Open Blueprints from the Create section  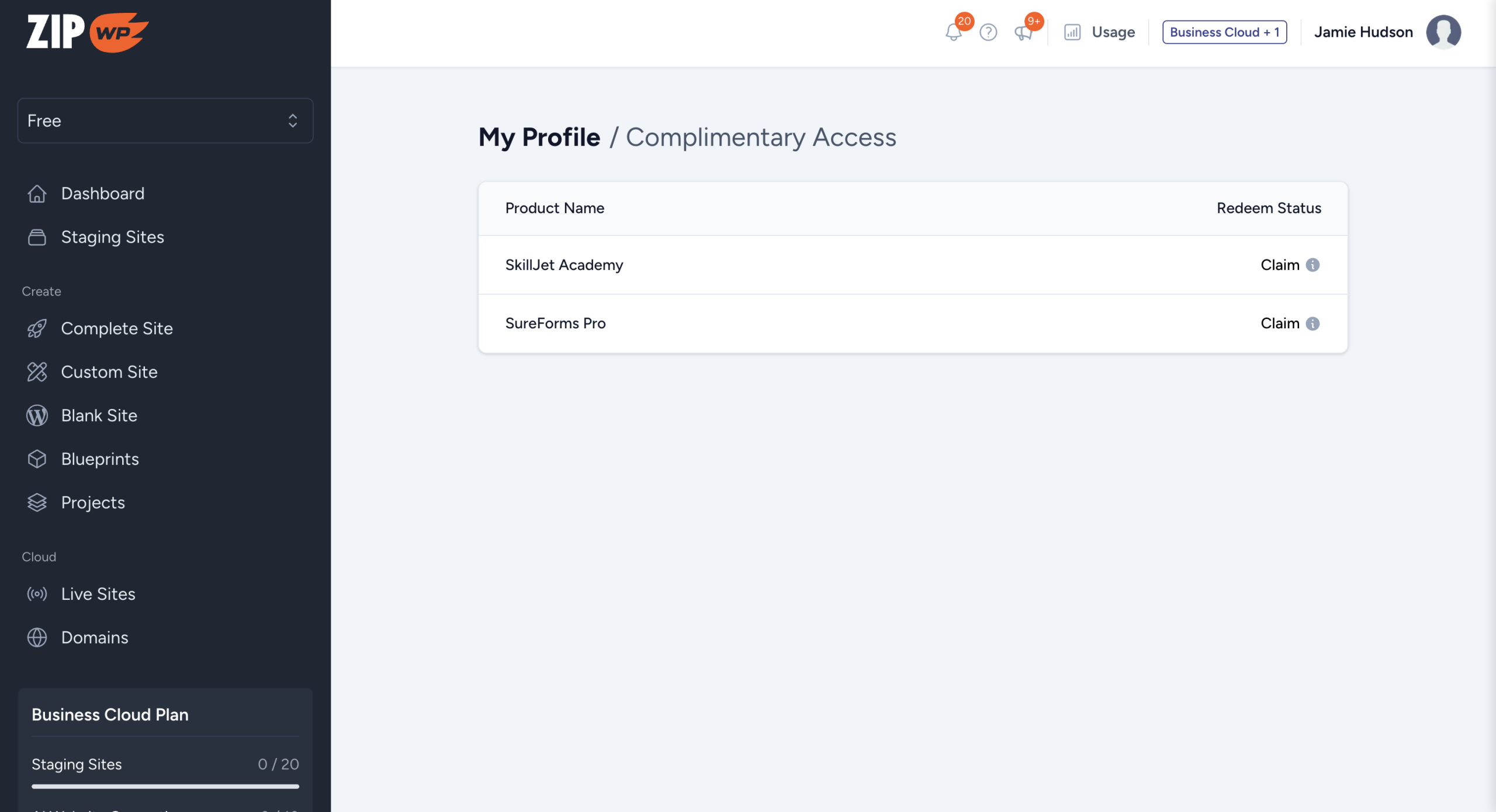pos(100,459)
